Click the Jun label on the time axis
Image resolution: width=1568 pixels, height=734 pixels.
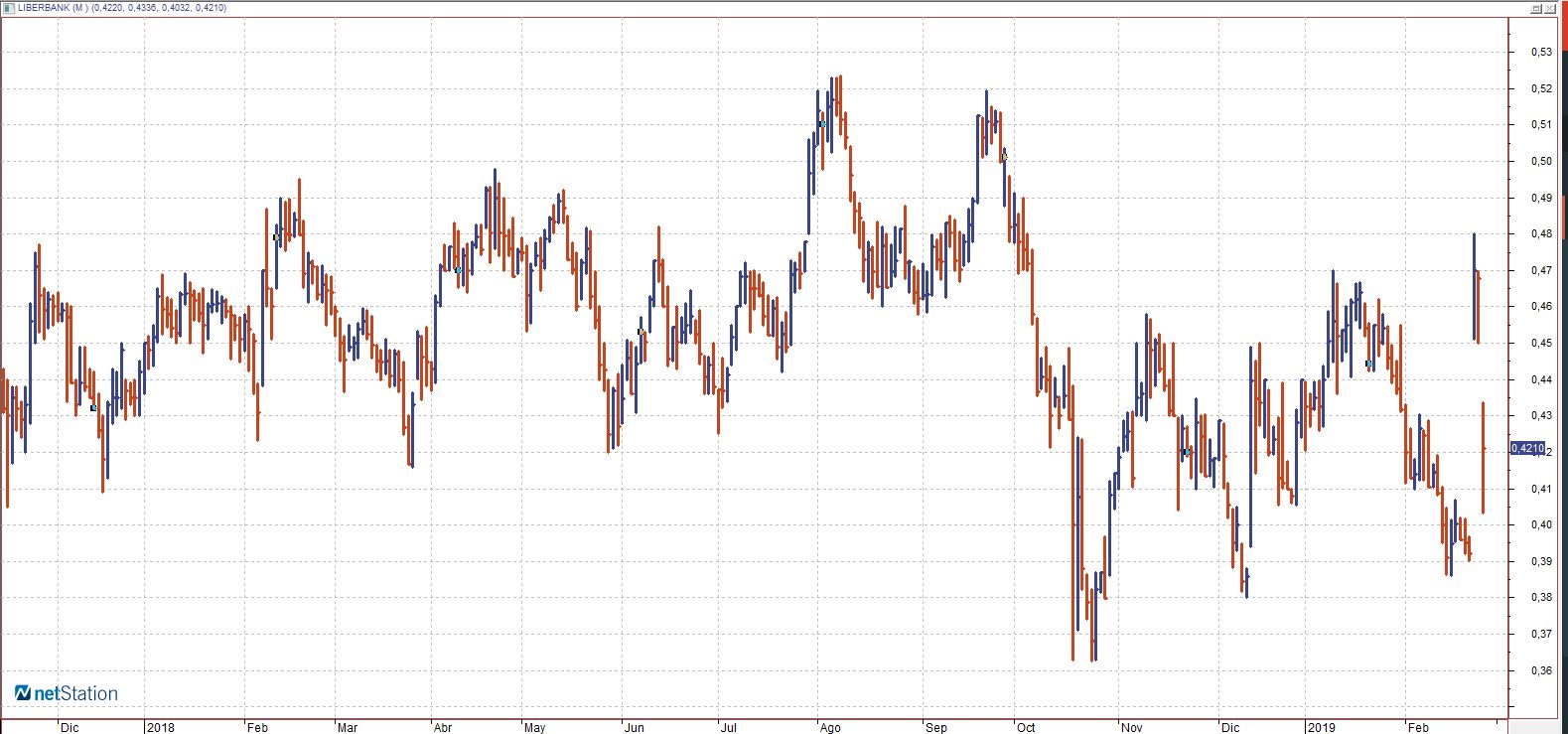pos(634,728)
